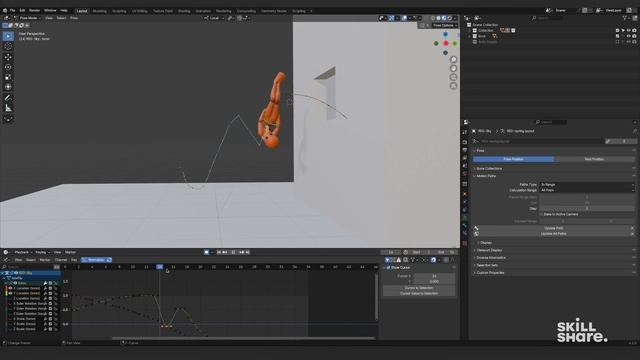Switch to the Modeling workspace tab
Image resolution: width=640 pixels, height=360 pixels.
(100, 11)
